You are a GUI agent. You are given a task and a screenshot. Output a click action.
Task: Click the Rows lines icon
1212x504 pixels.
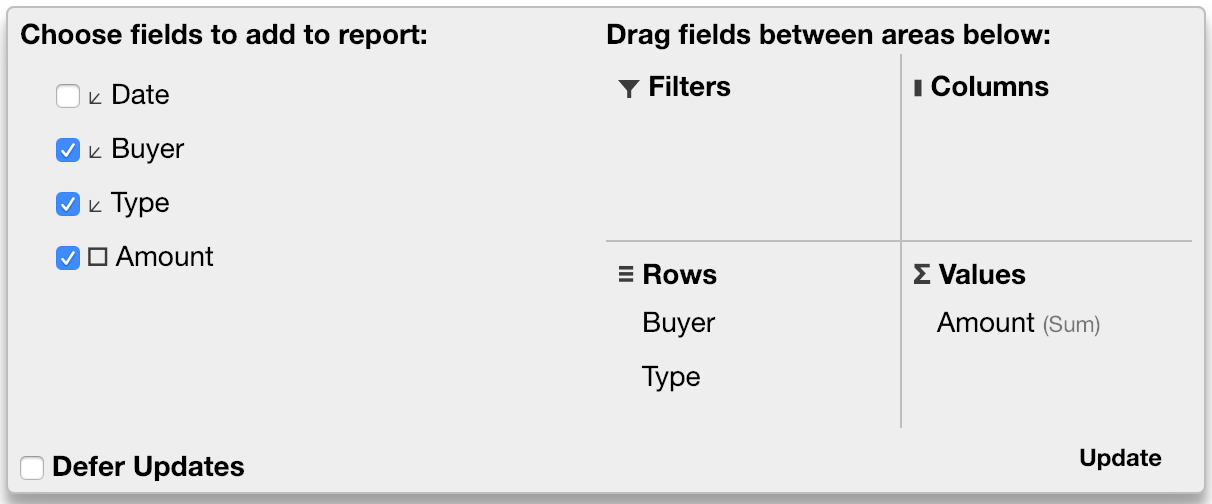click(626, 274)
